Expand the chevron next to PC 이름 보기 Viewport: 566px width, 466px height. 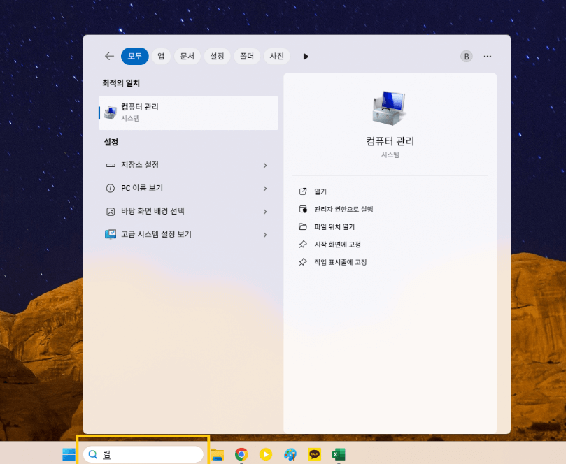coord(265,188)
